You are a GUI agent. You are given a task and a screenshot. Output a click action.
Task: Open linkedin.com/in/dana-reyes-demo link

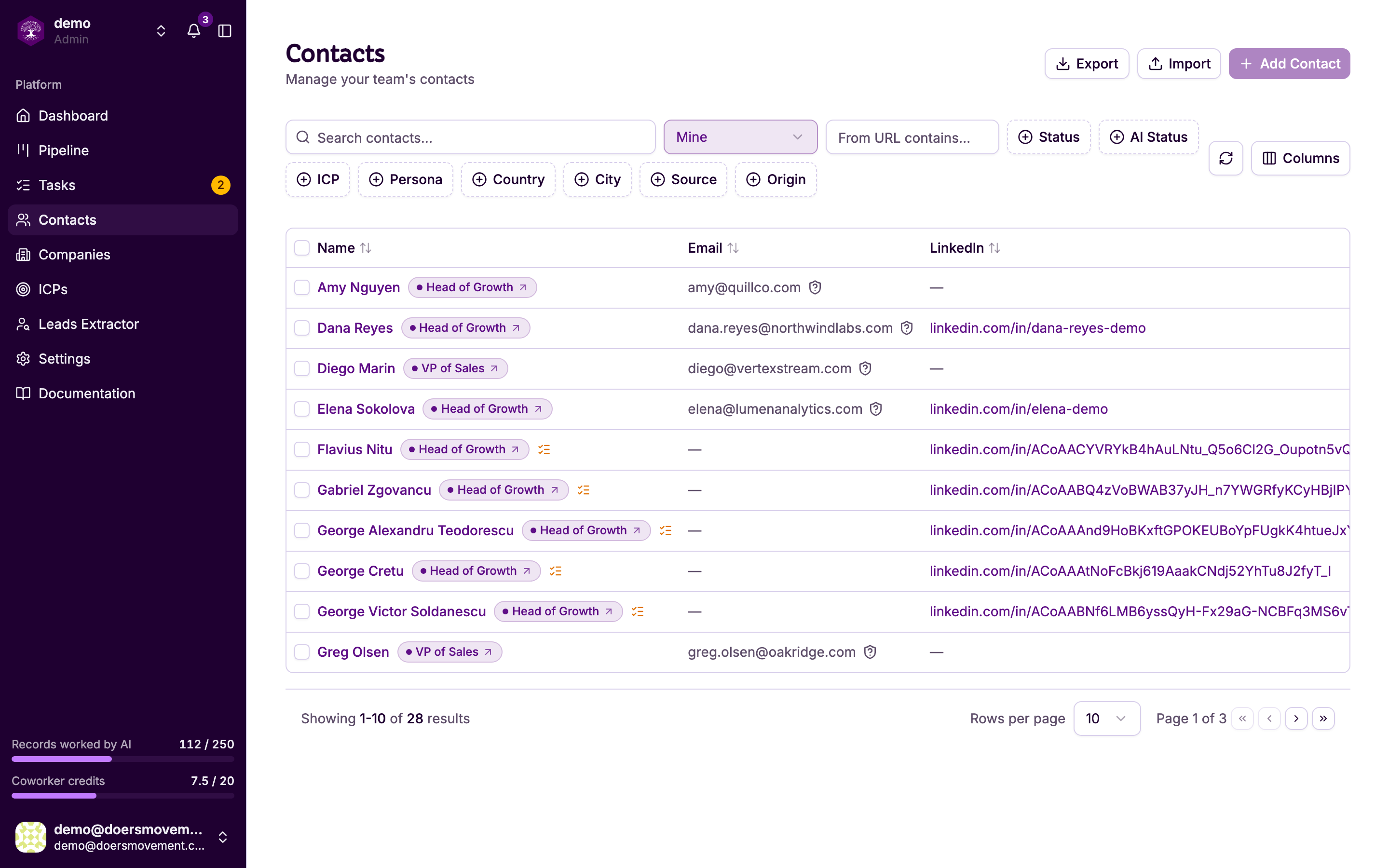click(x=1037, y=328)
